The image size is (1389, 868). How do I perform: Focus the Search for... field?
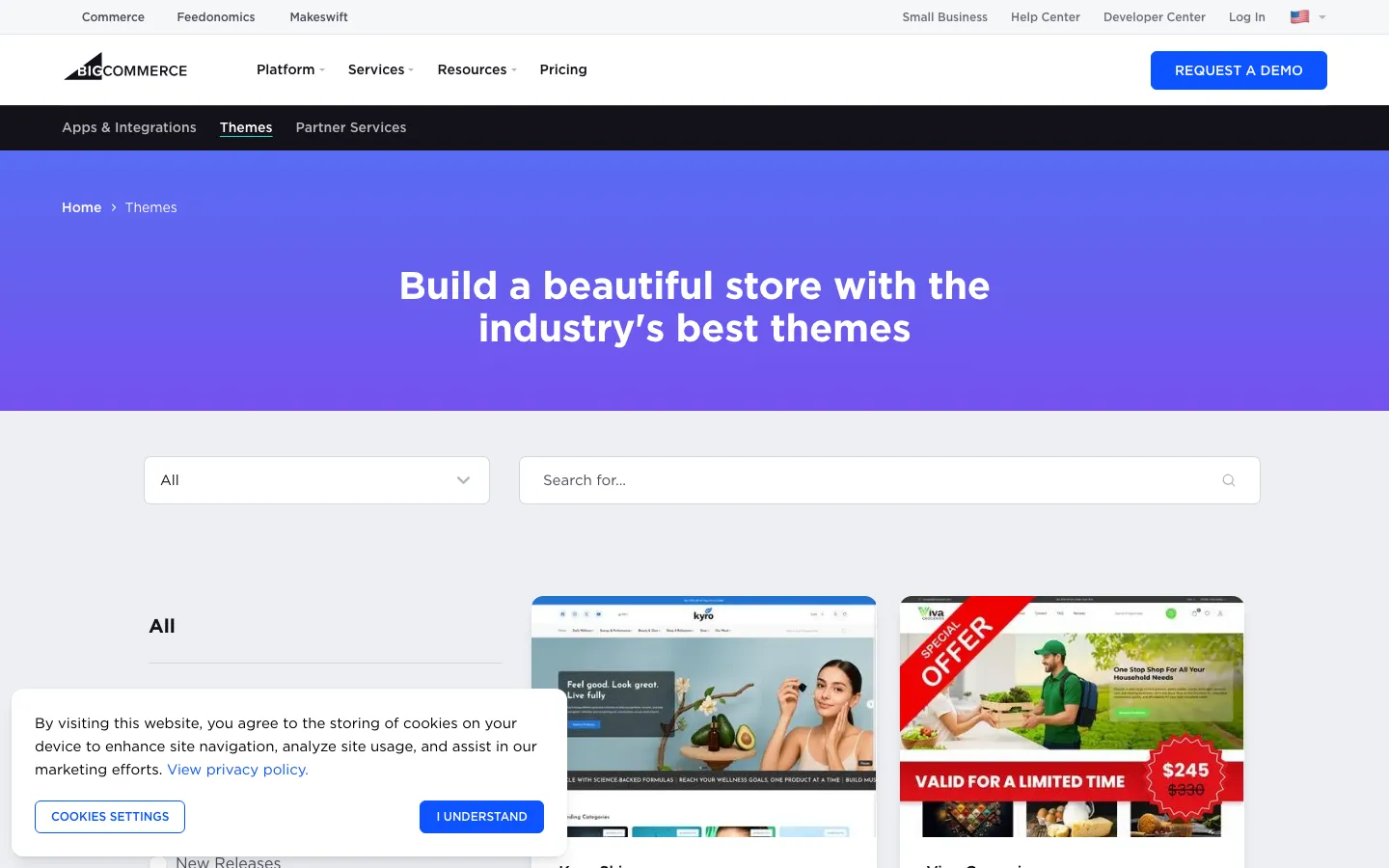point(889,480)
